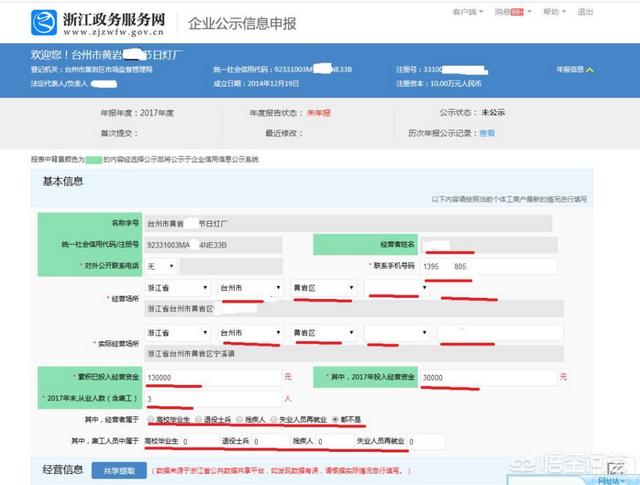640x485 pixels.
Task: Expand the 实际经营场所 city dropdown 台州市
Action: click(249, 332)
